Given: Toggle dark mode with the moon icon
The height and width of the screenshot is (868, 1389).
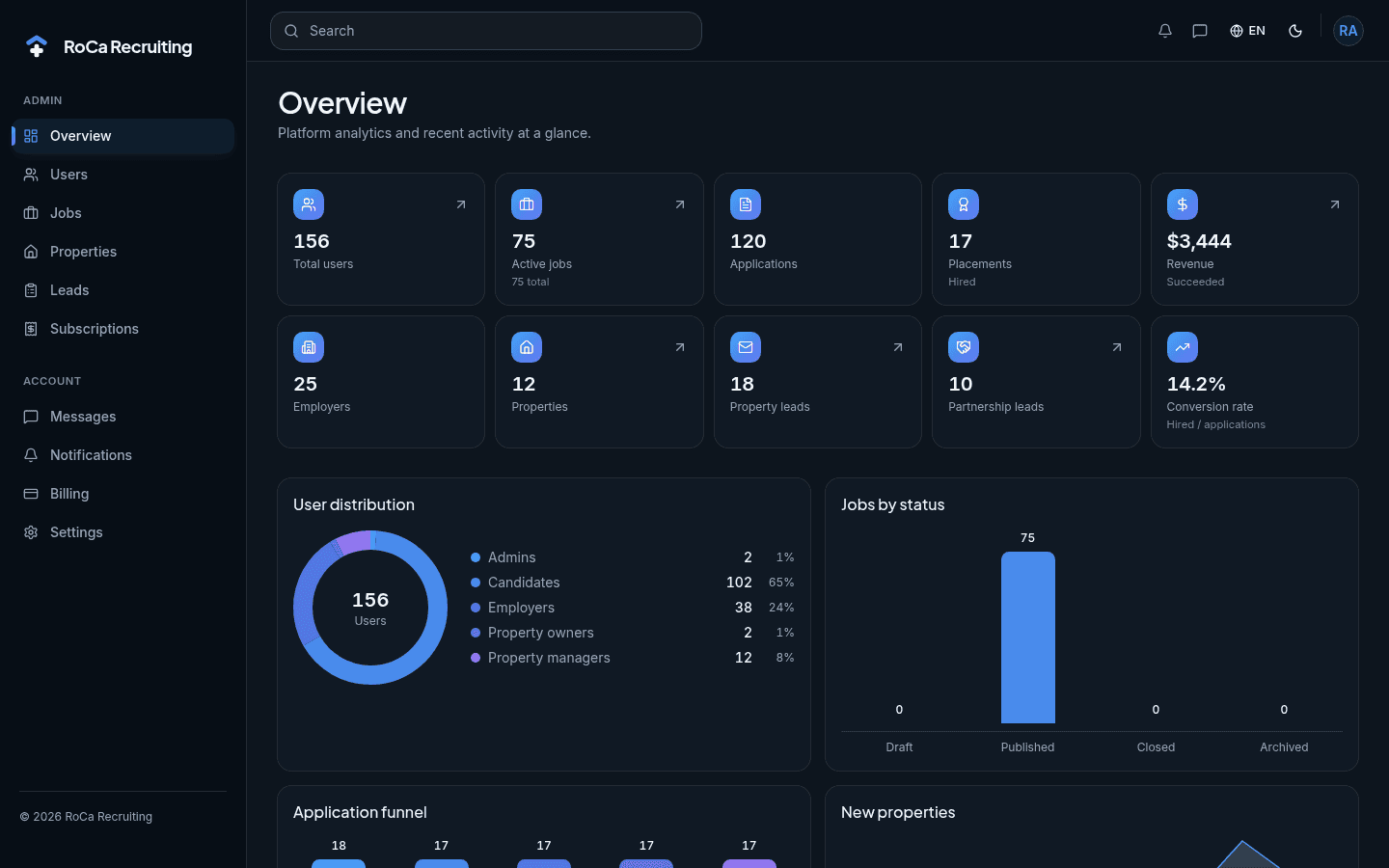Looking at the screenshot, I should pyautogui.click(x=1295, y=31).
